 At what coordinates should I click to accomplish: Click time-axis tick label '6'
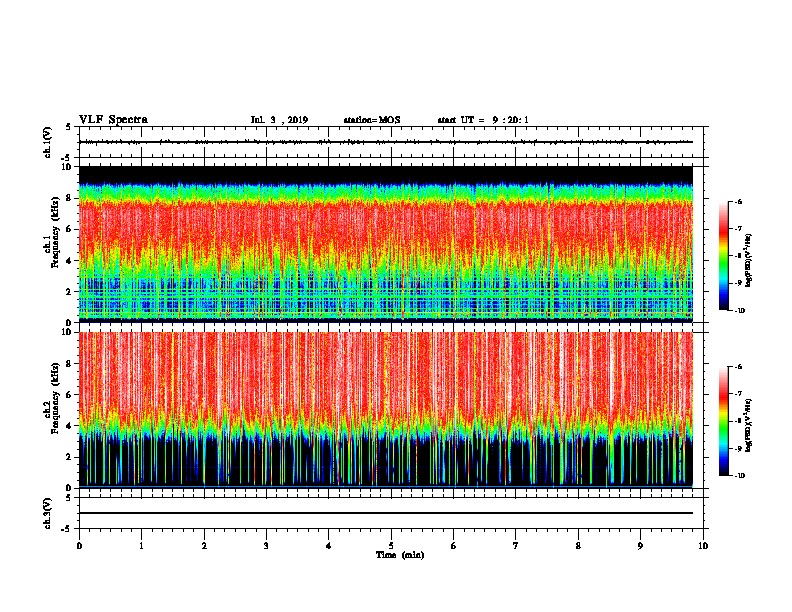(x=454, y=546)
